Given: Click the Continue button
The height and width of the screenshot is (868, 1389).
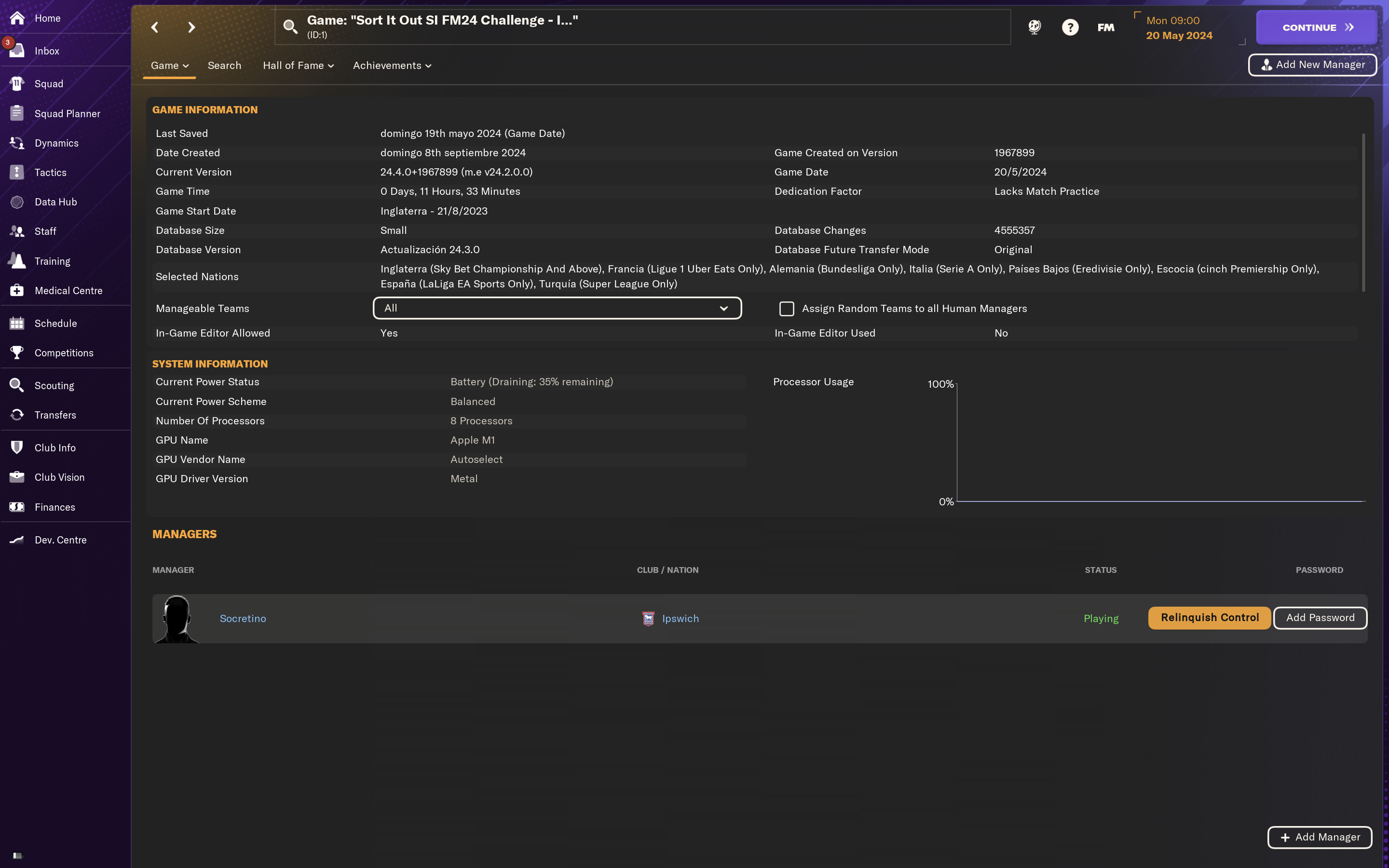Looking at the screenshot, I should tap(1316, 27).
